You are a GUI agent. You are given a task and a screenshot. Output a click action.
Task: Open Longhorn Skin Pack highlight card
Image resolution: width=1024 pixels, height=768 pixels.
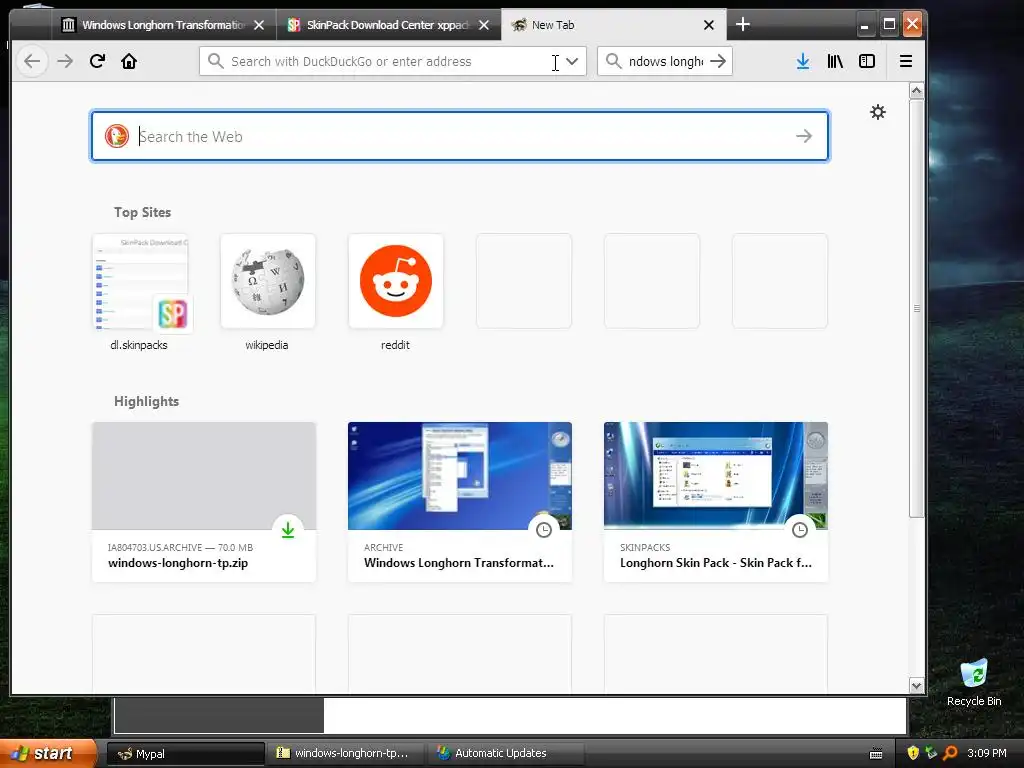coord(716,502)
